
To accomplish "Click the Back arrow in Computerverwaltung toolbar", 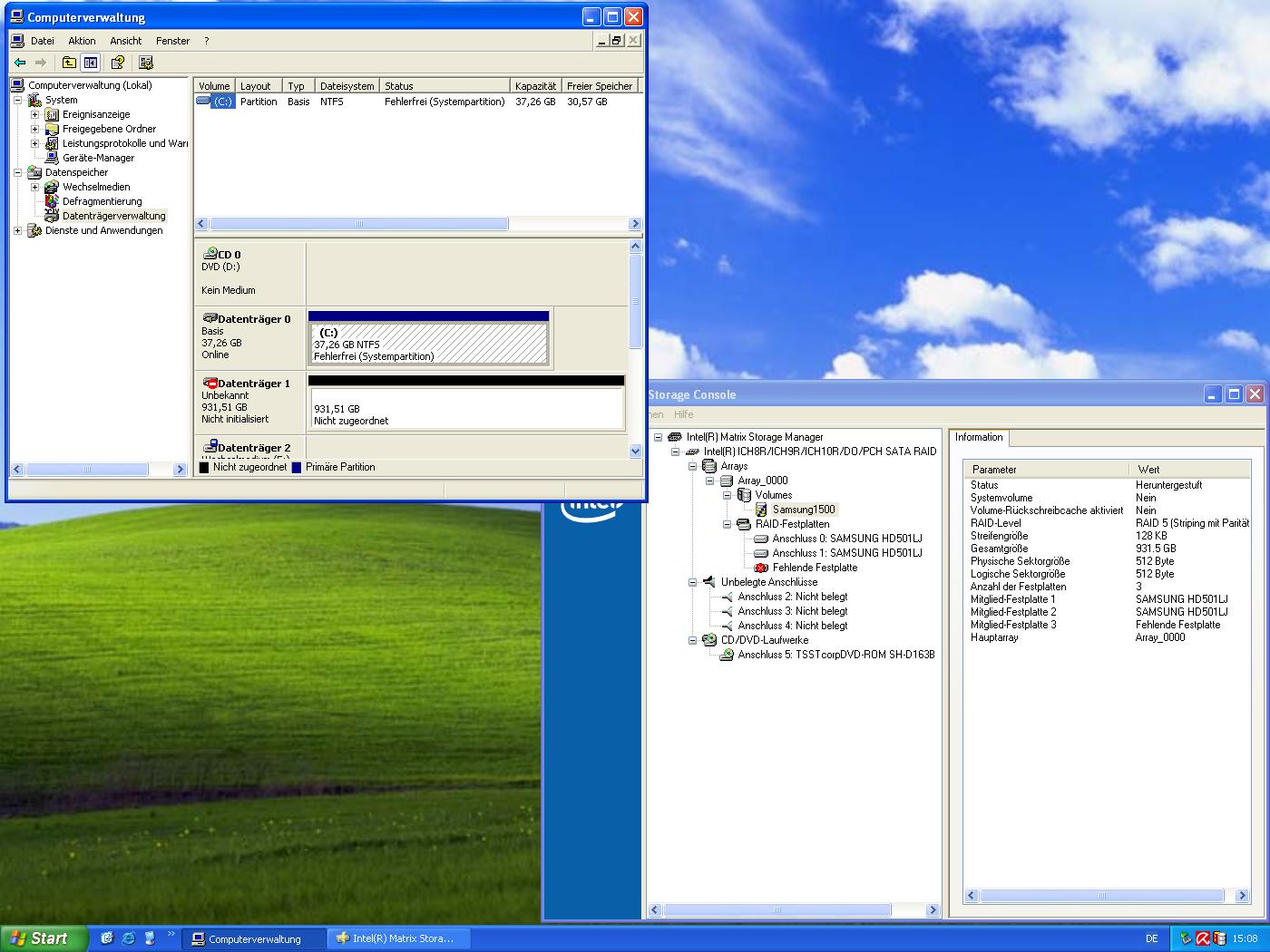I will (20, 63).
